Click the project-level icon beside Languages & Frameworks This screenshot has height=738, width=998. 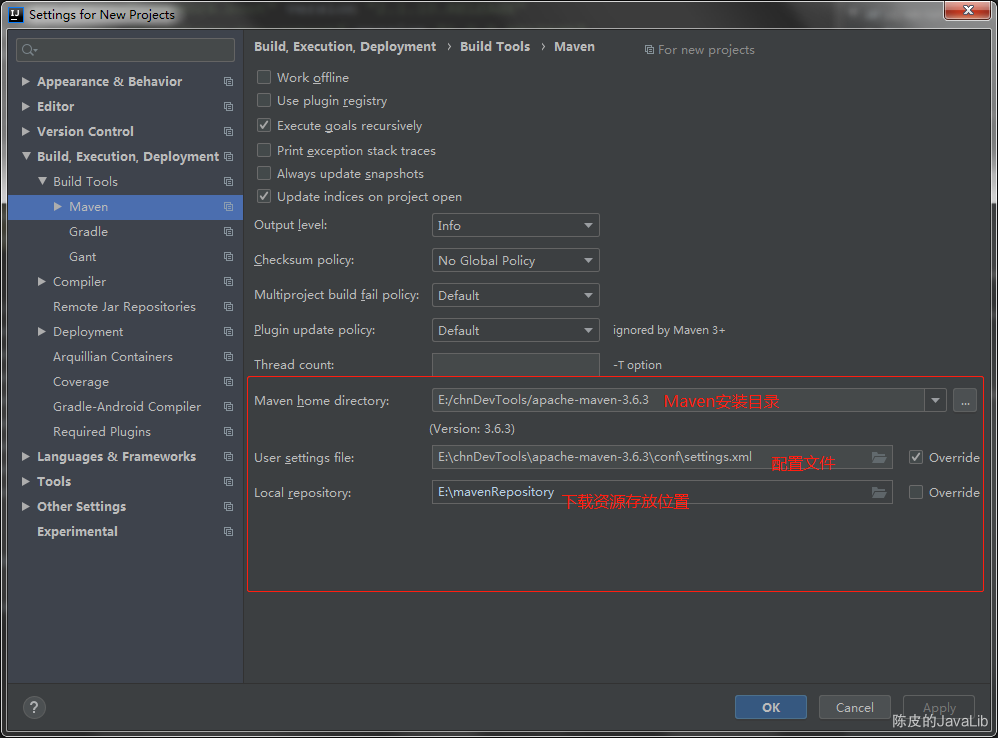click(x=228, y=456)
